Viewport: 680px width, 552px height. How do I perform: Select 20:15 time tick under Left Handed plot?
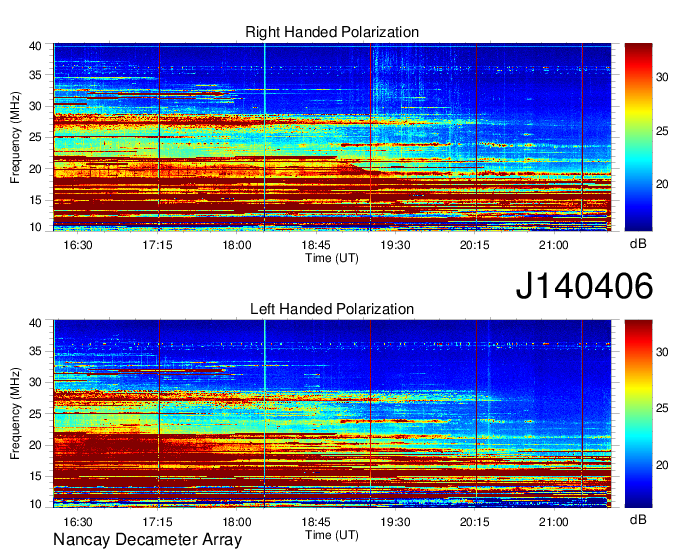(475, 522)
